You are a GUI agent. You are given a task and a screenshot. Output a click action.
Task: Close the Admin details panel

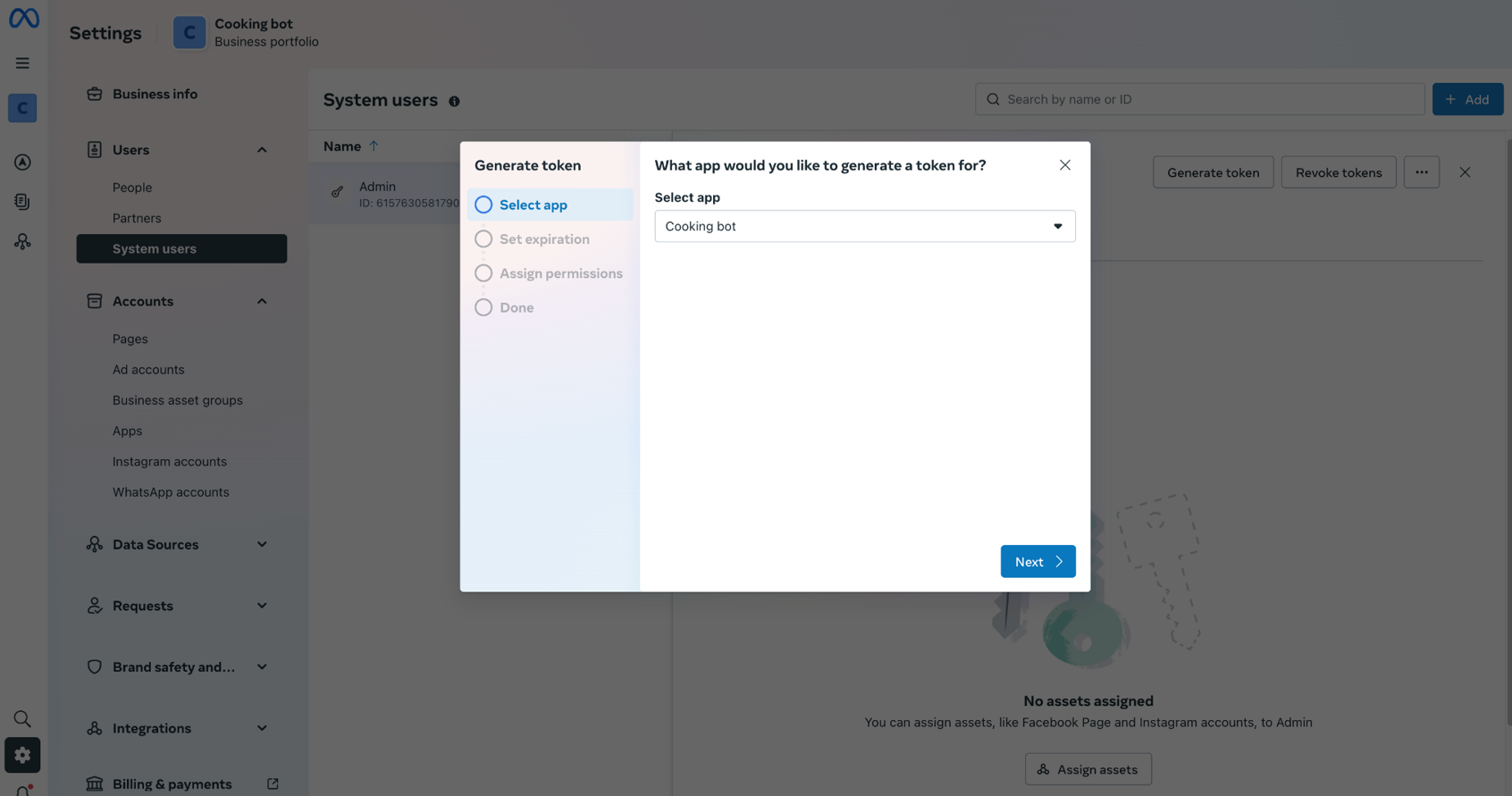(1465, 172)
